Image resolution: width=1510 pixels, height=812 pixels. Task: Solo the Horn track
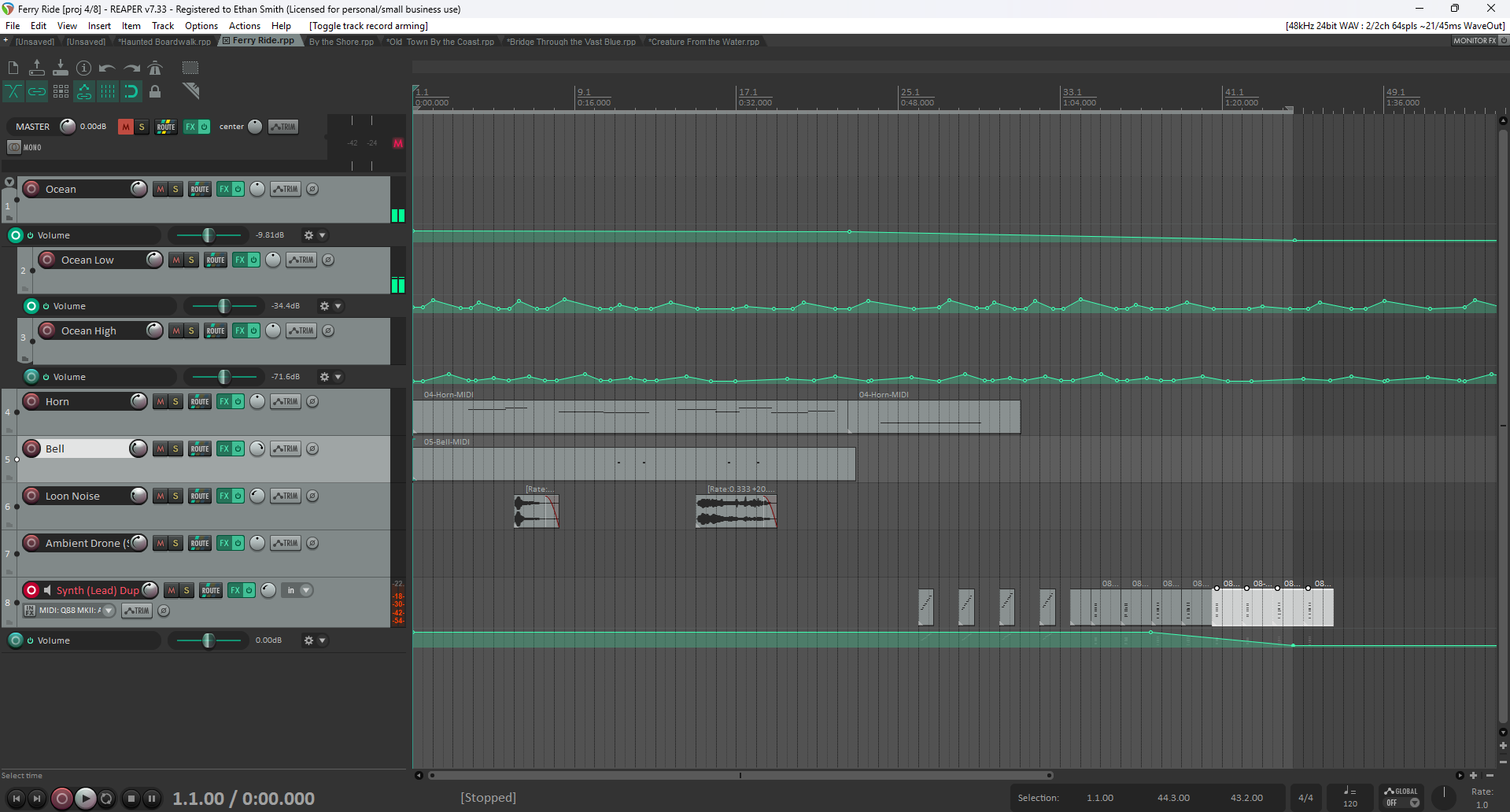(x=175, y=402)
